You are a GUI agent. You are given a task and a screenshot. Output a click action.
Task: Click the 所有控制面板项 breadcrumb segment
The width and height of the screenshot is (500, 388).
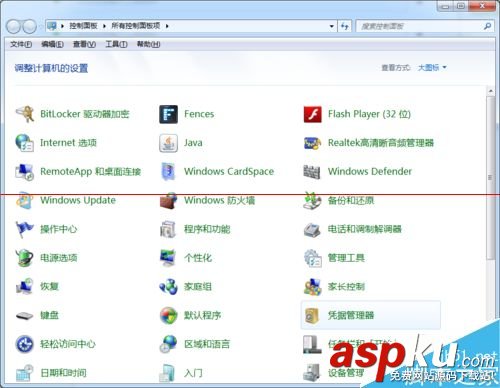click(136, 26)
